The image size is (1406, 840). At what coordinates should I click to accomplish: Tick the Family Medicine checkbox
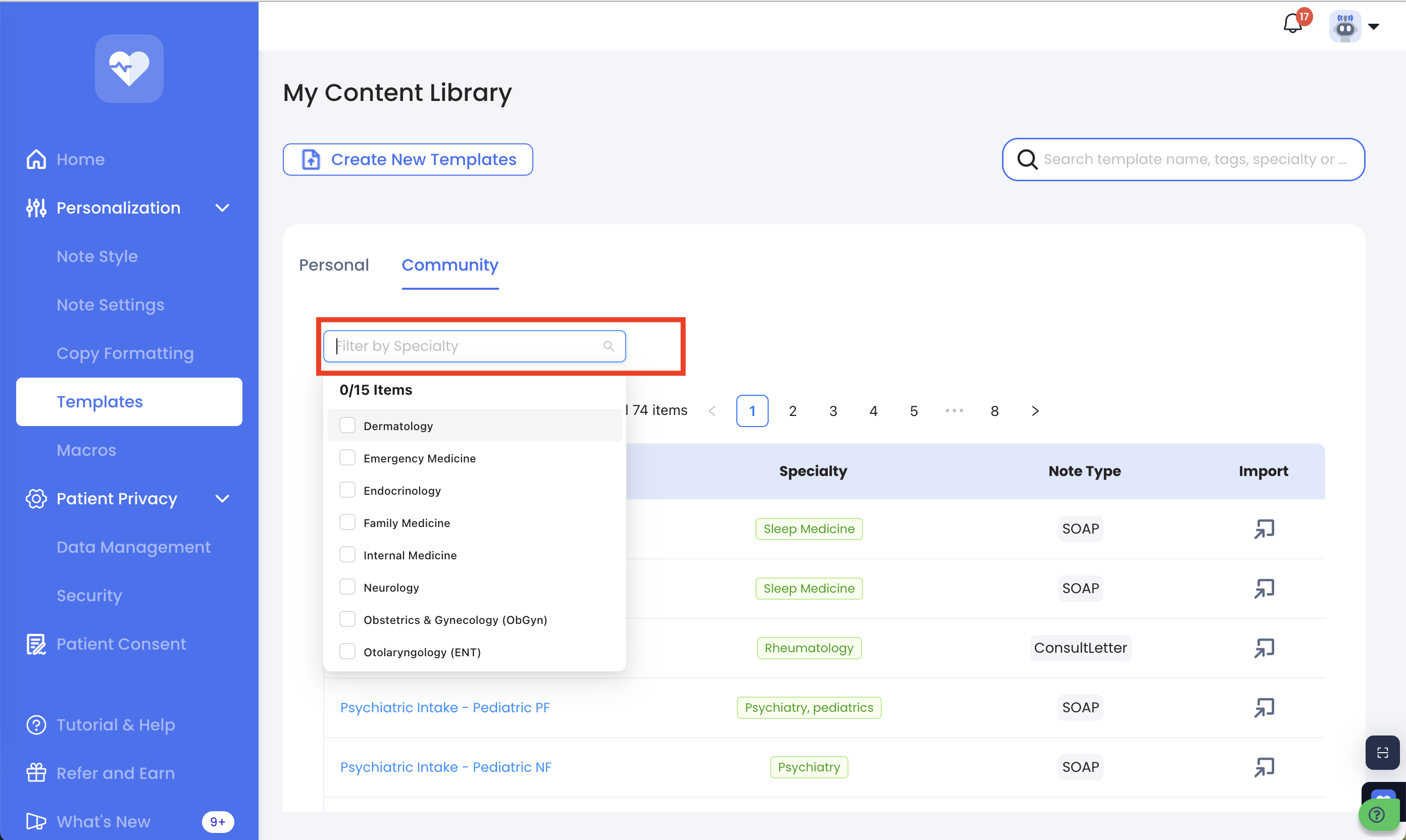(347, 522)
